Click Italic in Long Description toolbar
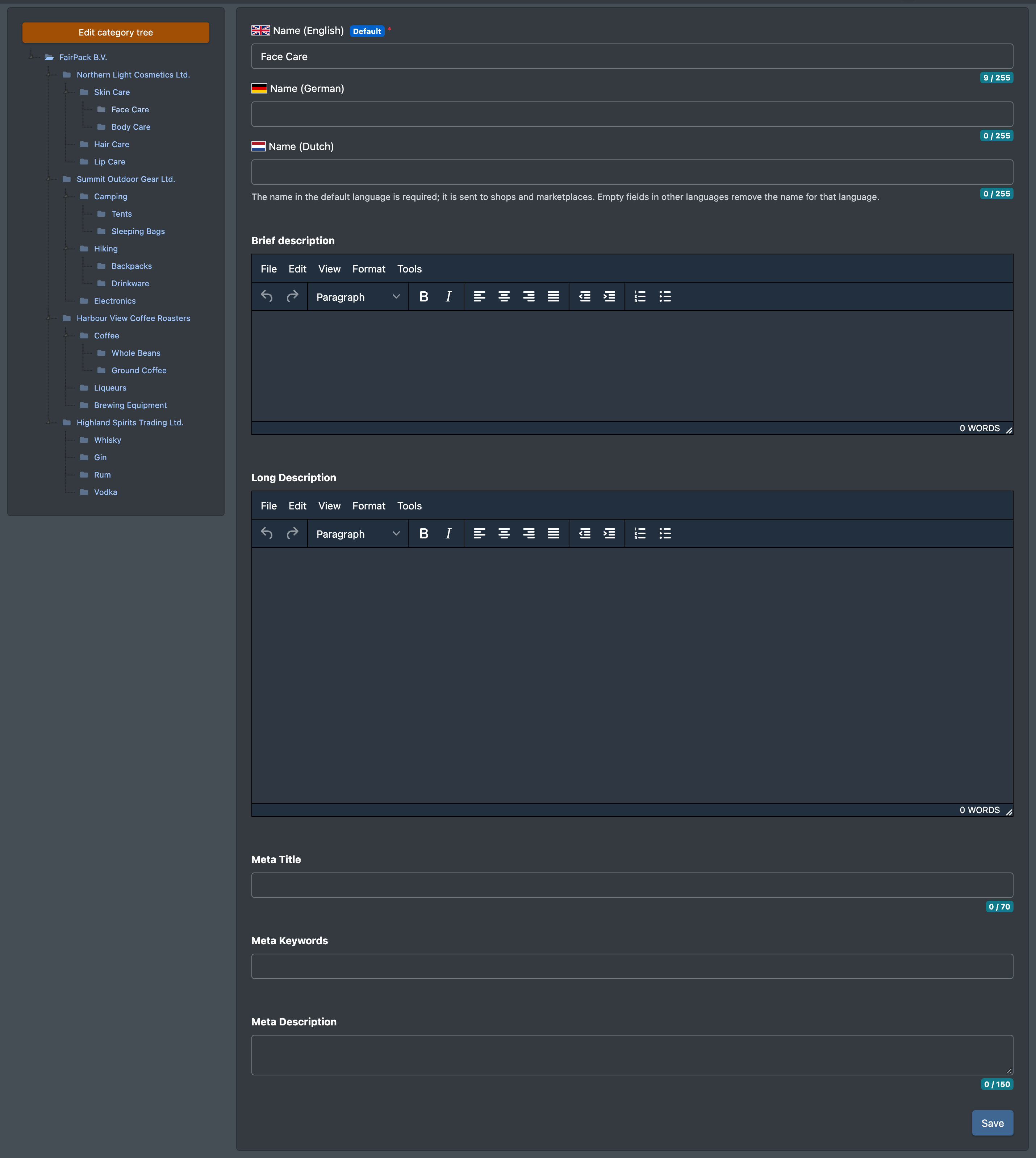This screenshot has width=1036, height=1158. pos(448,533)
